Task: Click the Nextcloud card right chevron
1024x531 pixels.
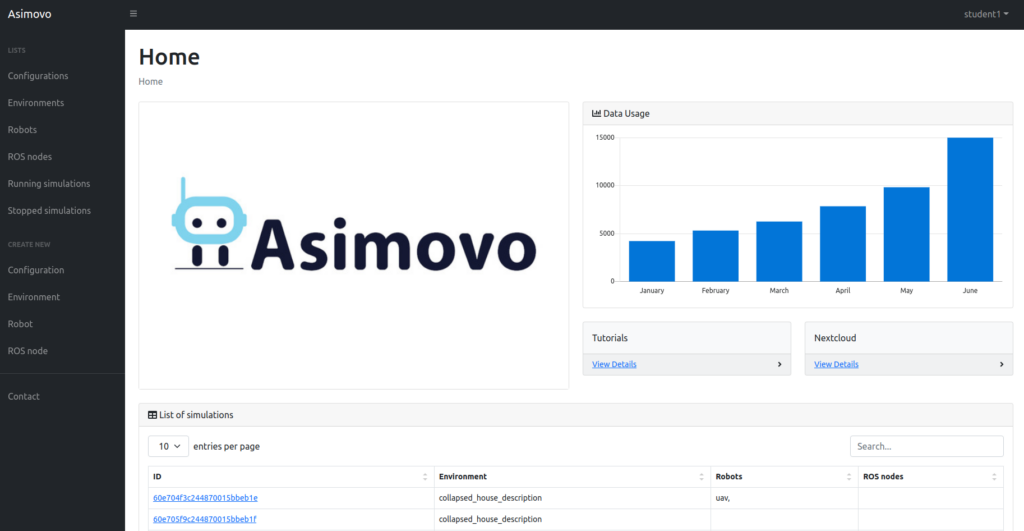Action: [x=1001, y=364]
